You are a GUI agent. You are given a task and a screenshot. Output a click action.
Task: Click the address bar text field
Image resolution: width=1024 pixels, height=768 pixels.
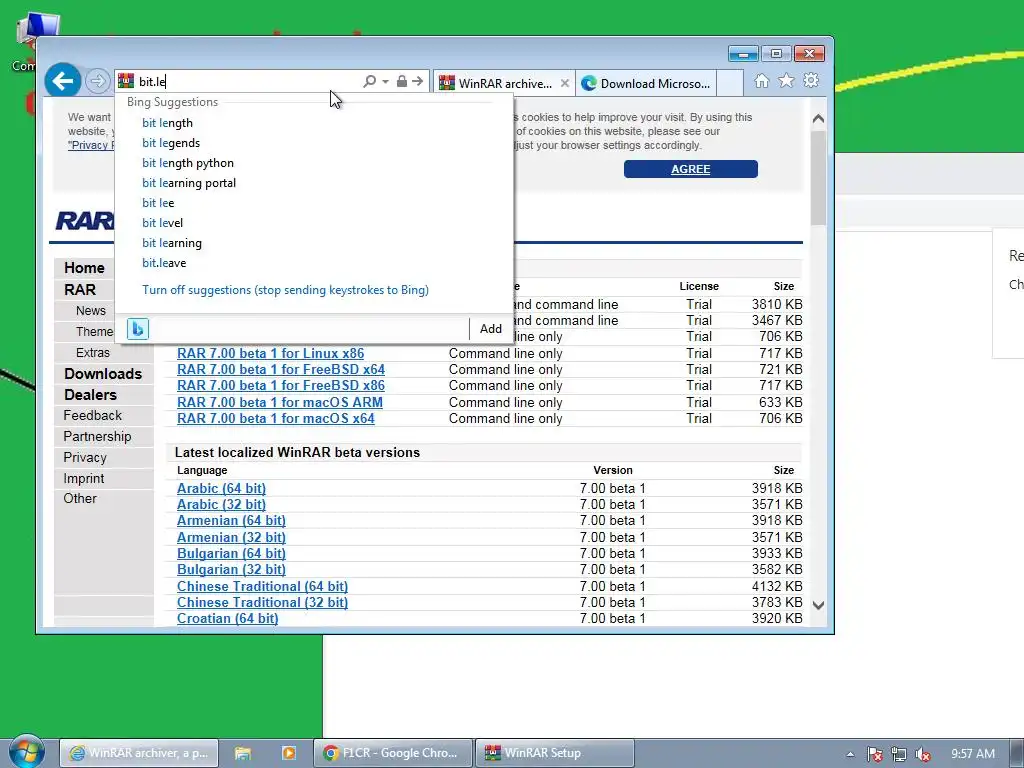pyautogui.click(x=248, y=82)
